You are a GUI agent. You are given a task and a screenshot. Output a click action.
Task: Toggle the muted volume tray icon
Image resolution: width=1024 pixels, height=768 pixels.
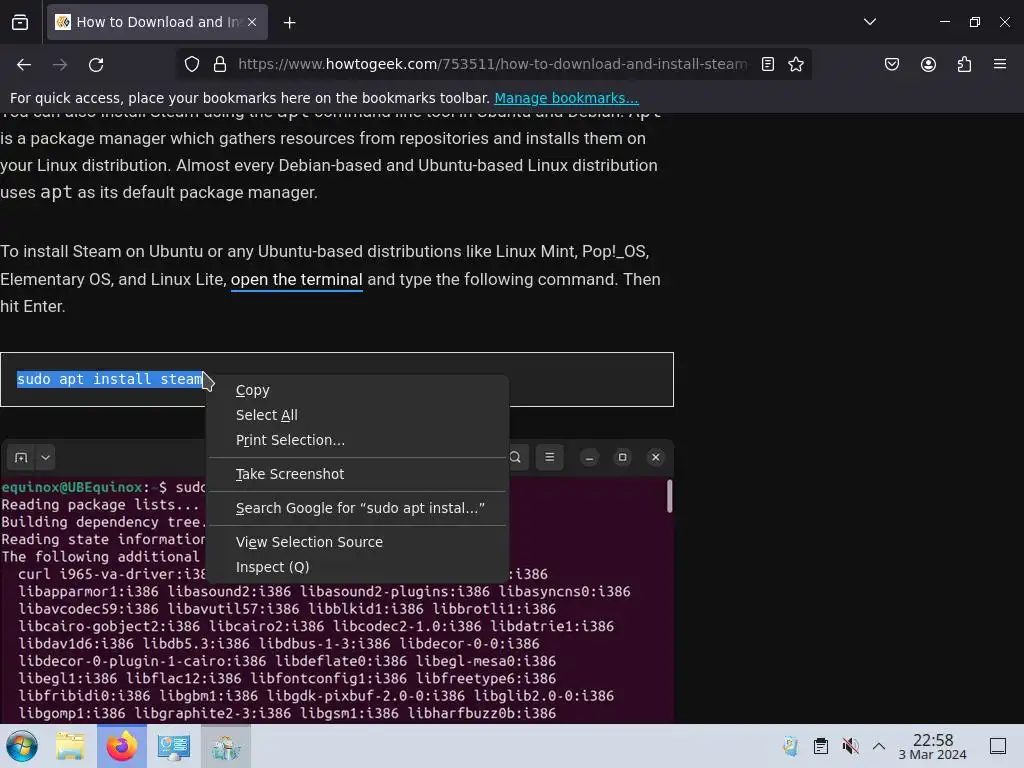point(850,746)
